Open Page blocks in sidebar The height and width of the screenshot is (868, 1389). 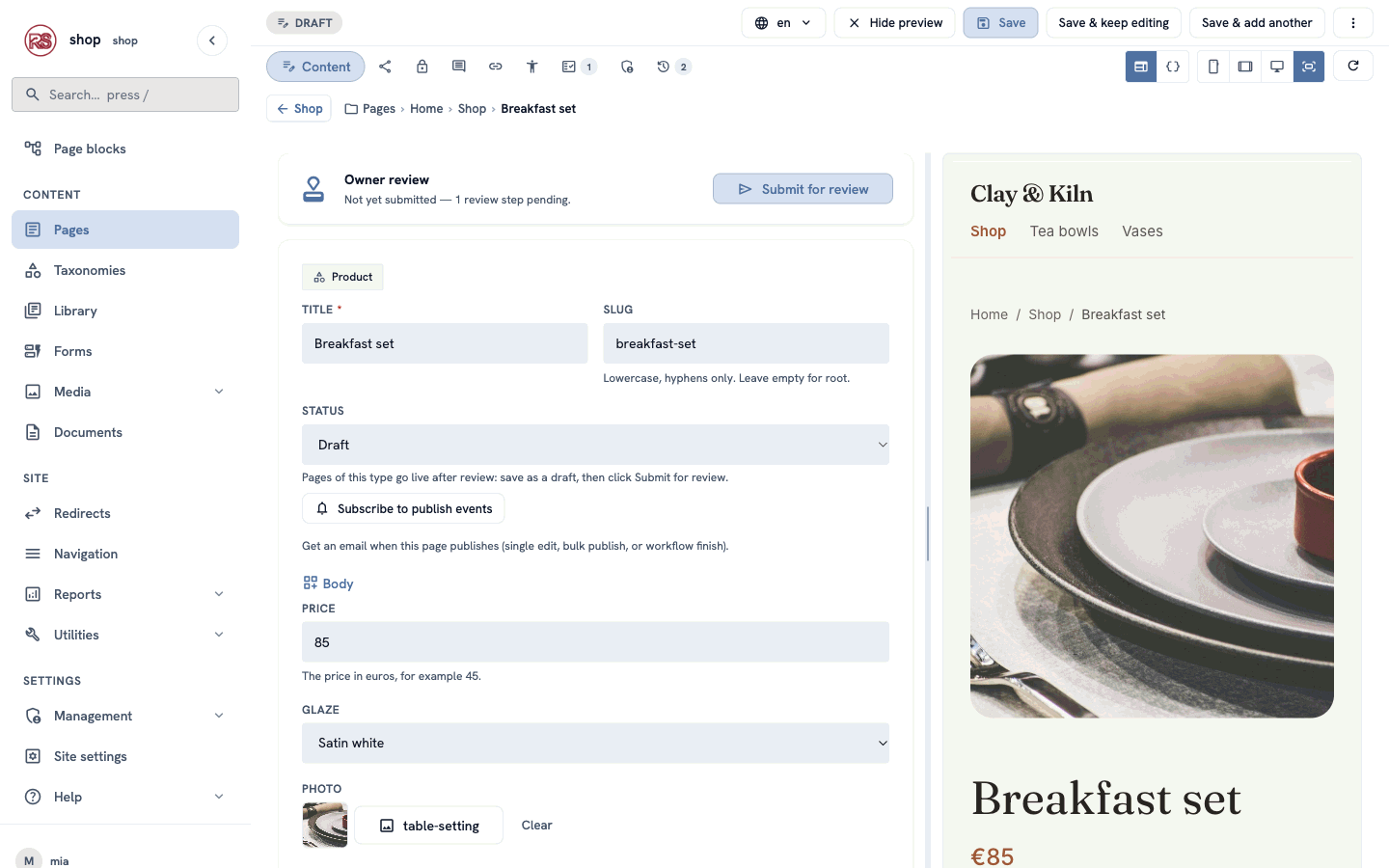pyautogui.click(x=125, y=149)
